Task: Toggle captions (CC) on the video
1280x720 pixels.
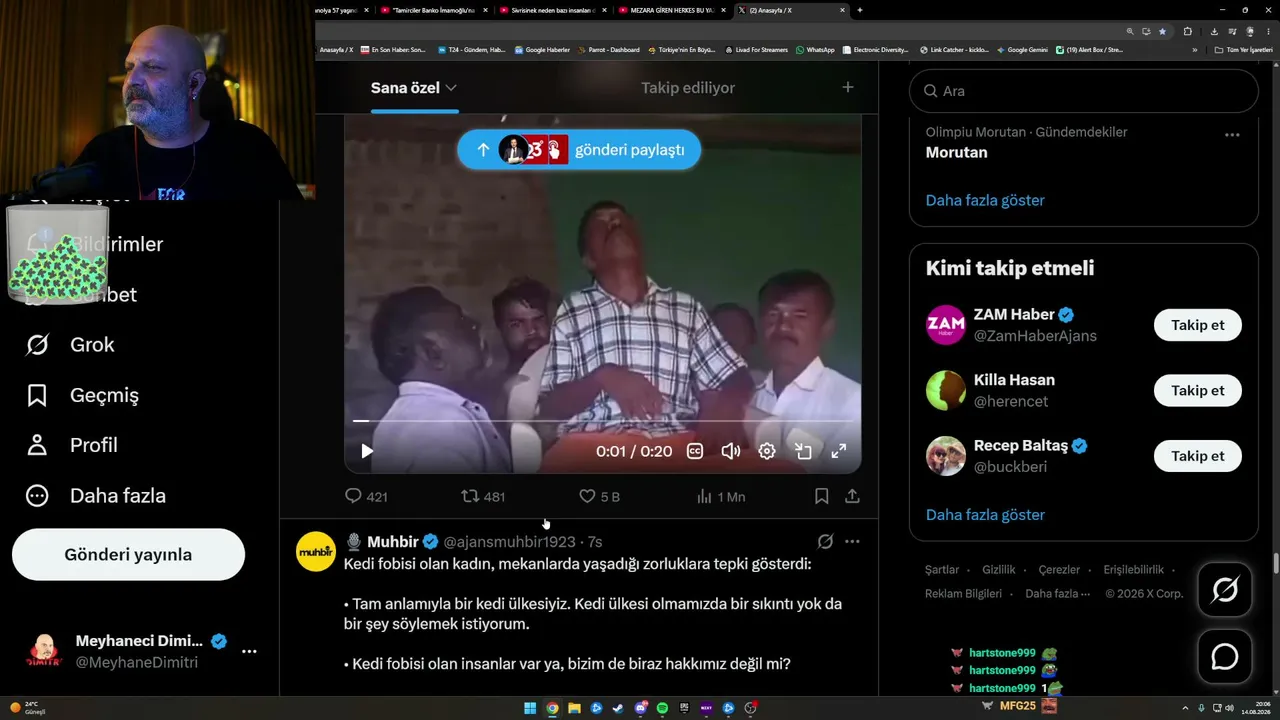Action: 695,451
